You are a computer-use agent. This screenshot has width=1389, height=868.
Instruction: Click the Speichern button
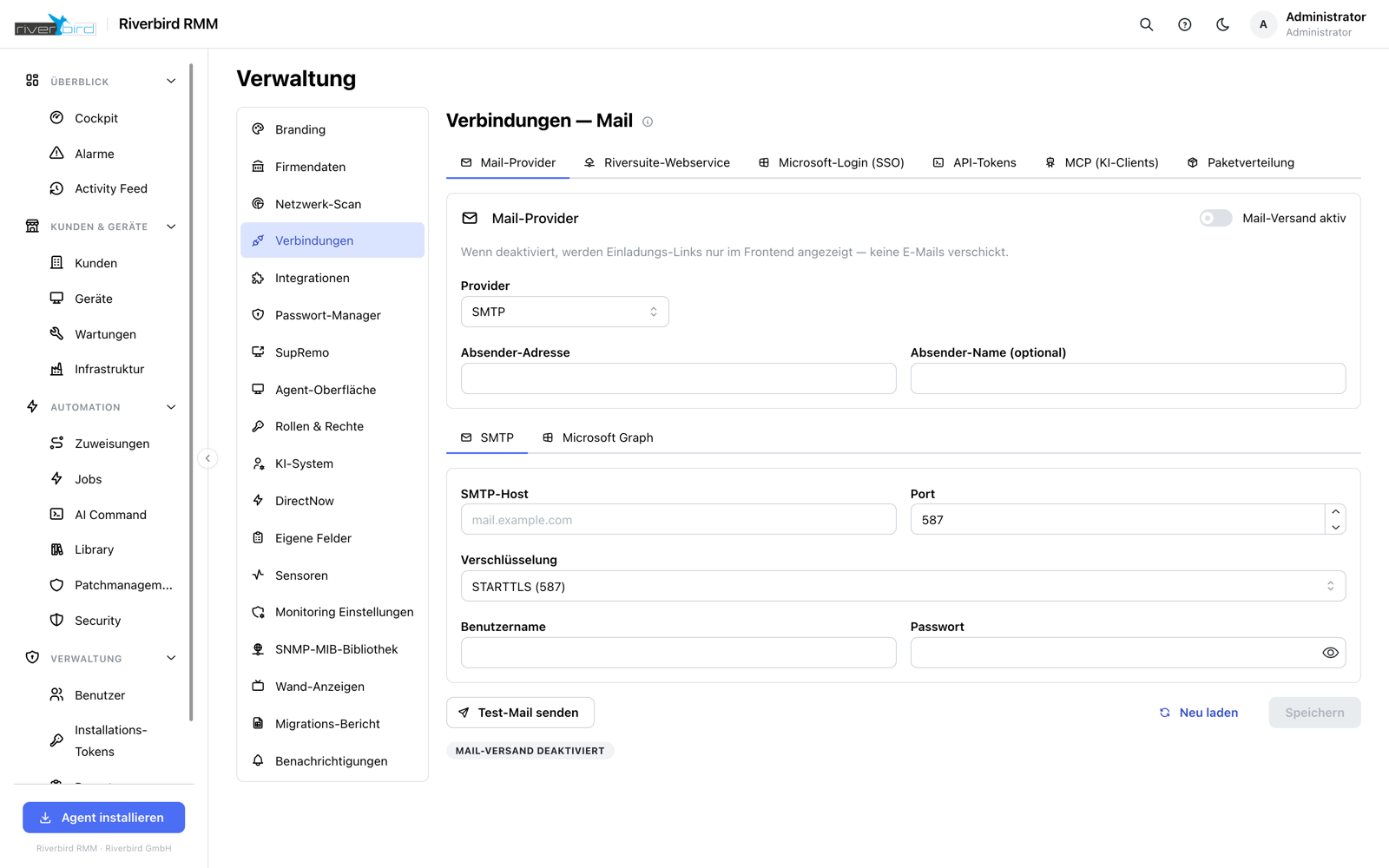point(1314,713)
